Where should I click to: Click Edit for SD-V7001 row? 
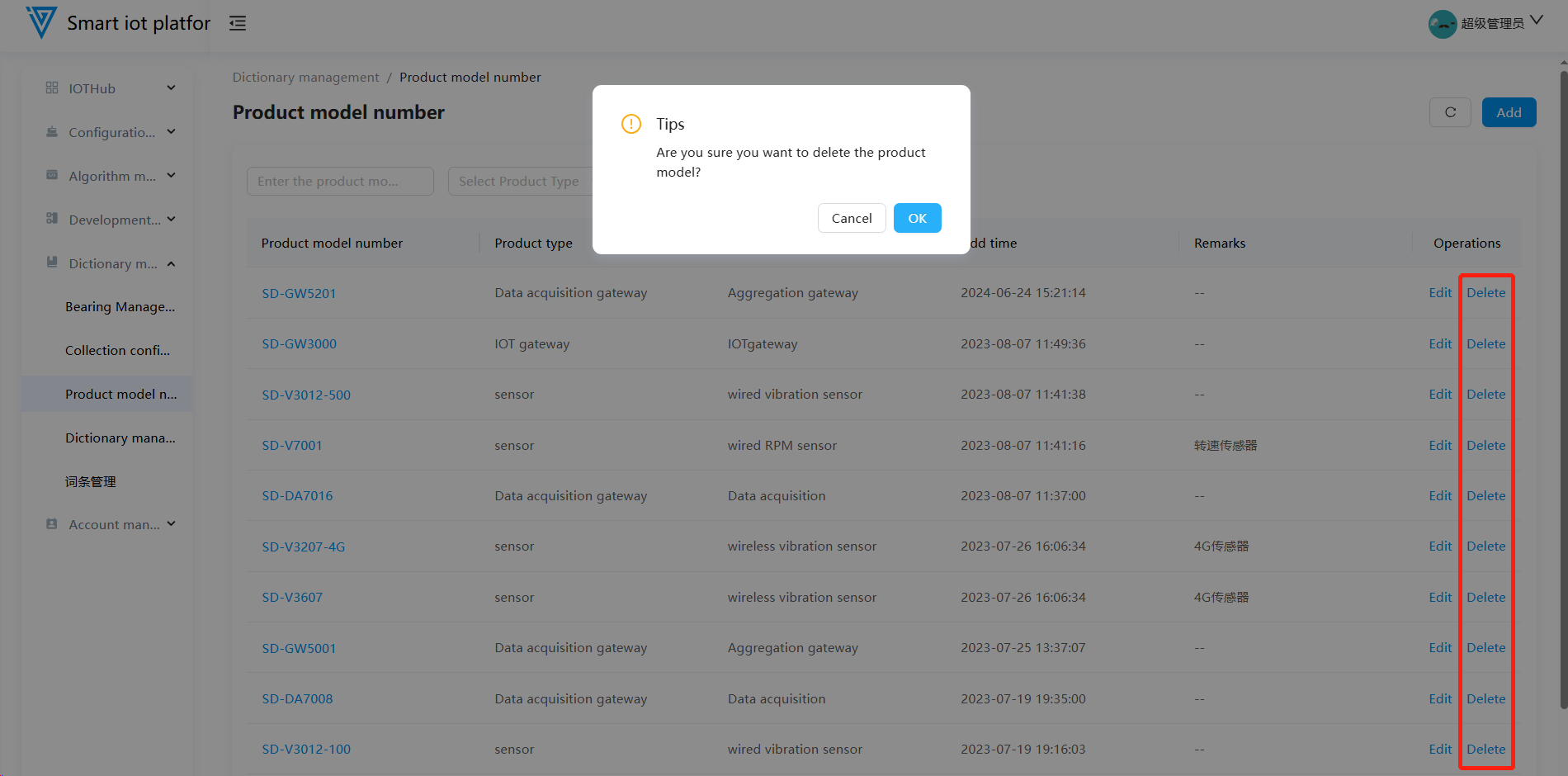click(x=1440, y=446)
